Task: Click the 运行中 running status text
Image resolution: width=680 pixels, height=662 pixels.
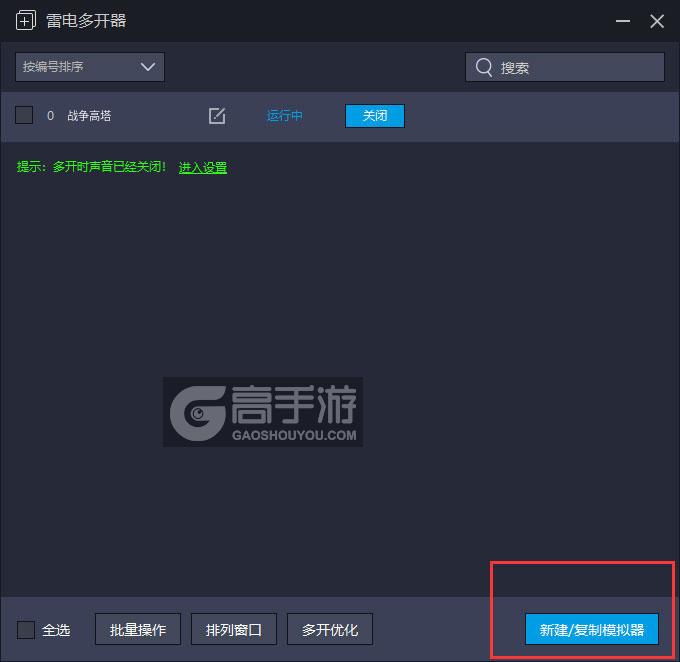Action: 284,116
